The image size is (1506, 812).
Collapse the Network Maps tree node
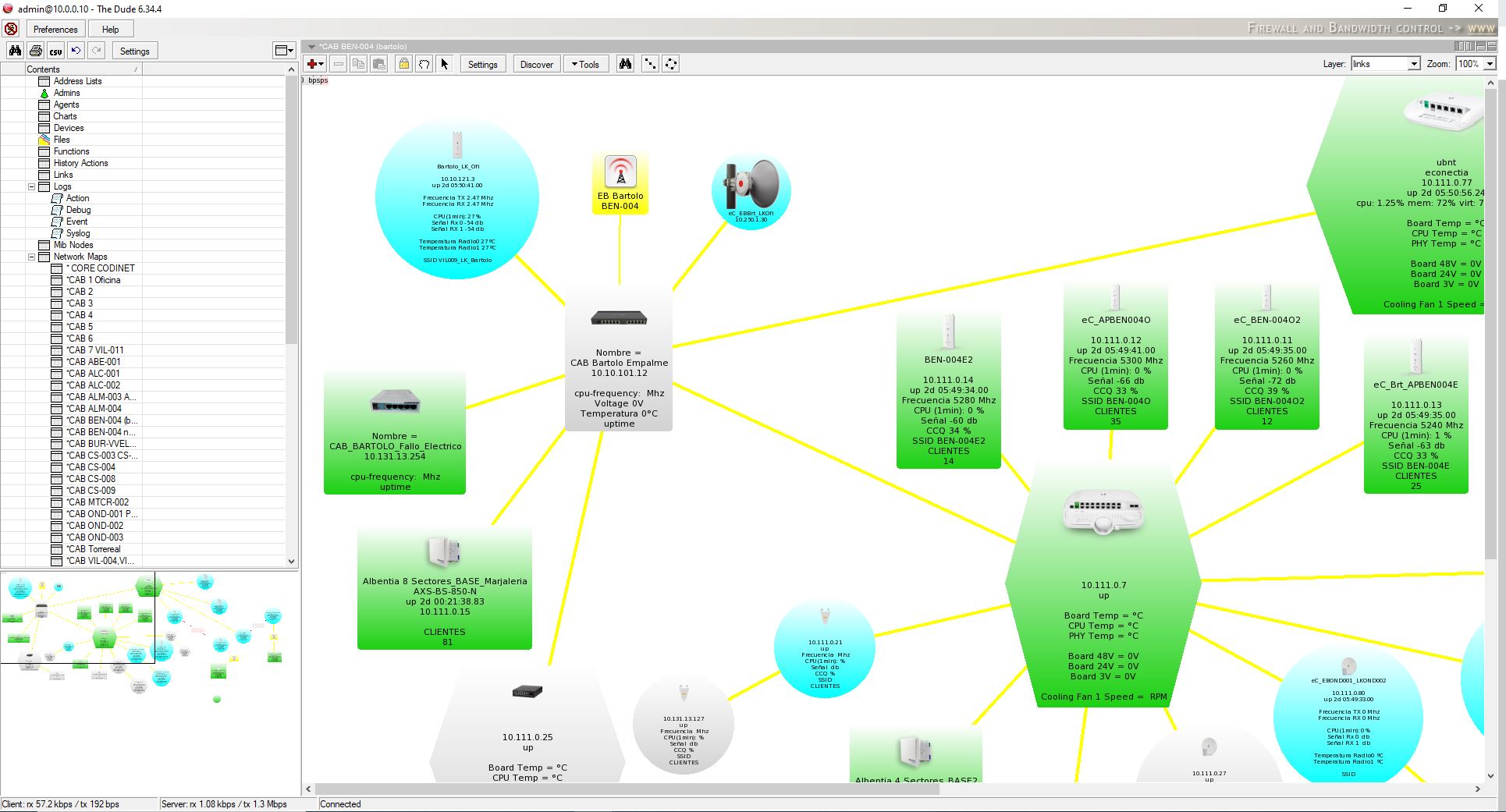(x=32, y=257)
